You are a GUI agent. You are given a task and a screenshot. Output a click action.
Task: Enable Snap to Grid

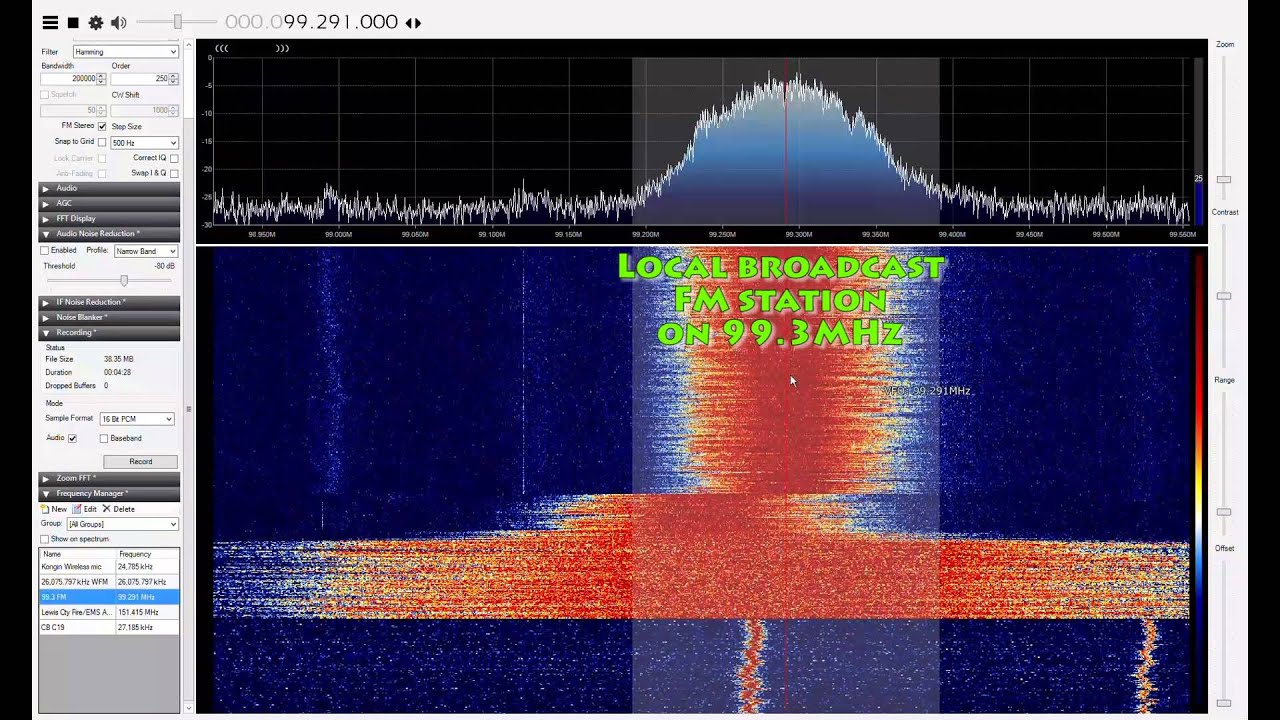[x=102, y=142]
